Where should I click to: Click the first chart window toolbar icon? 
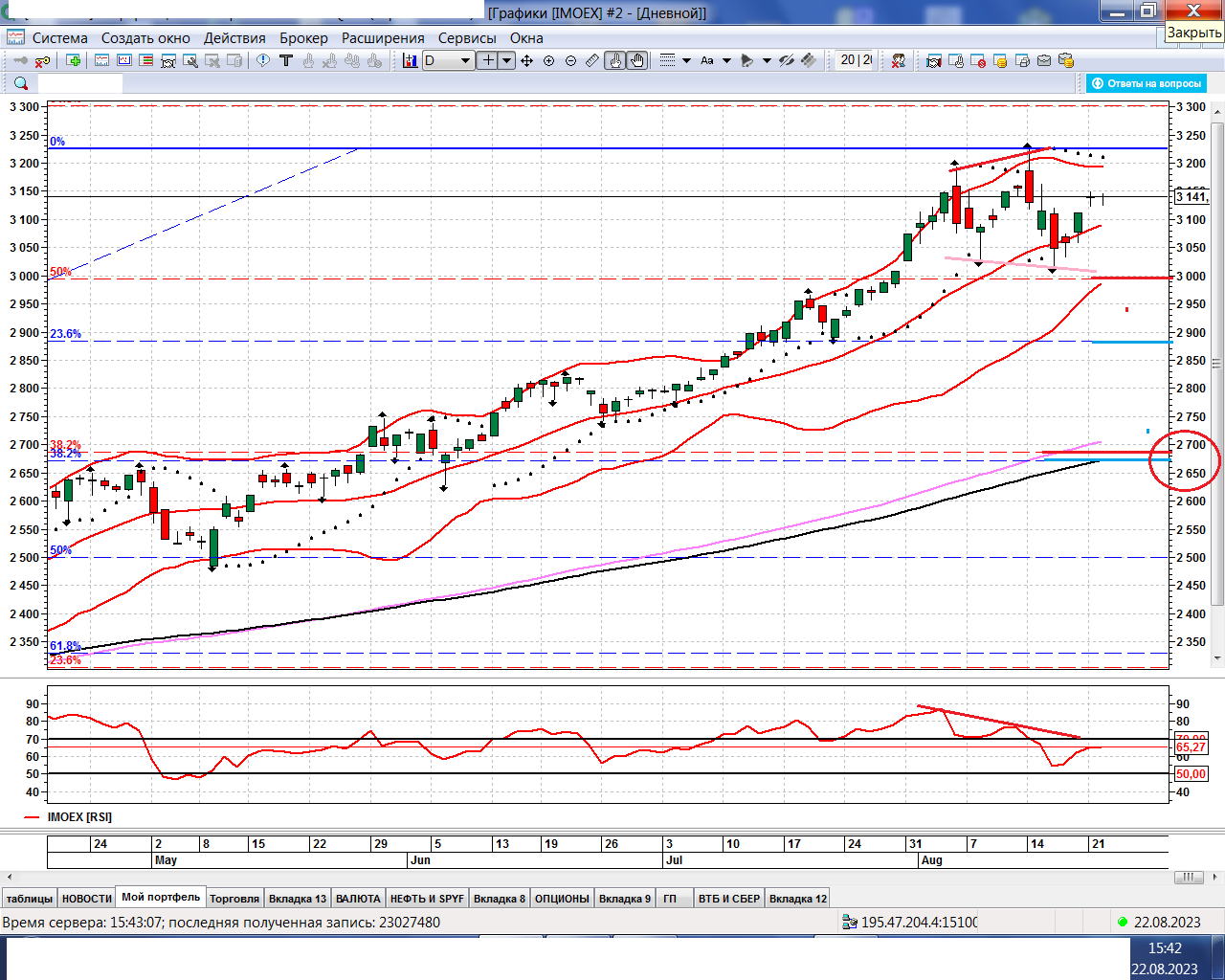(x=101, y=60)
